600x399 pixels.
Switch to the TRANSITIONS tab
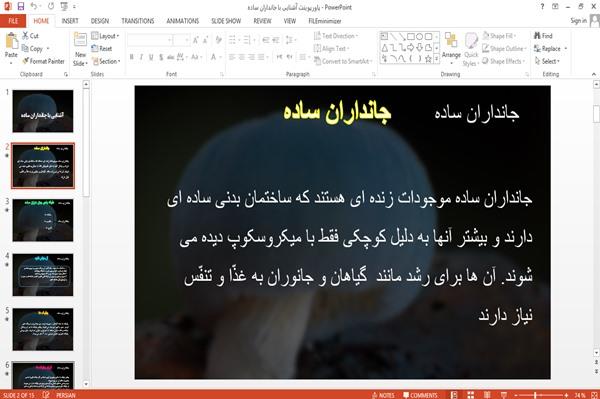point(138,21)
